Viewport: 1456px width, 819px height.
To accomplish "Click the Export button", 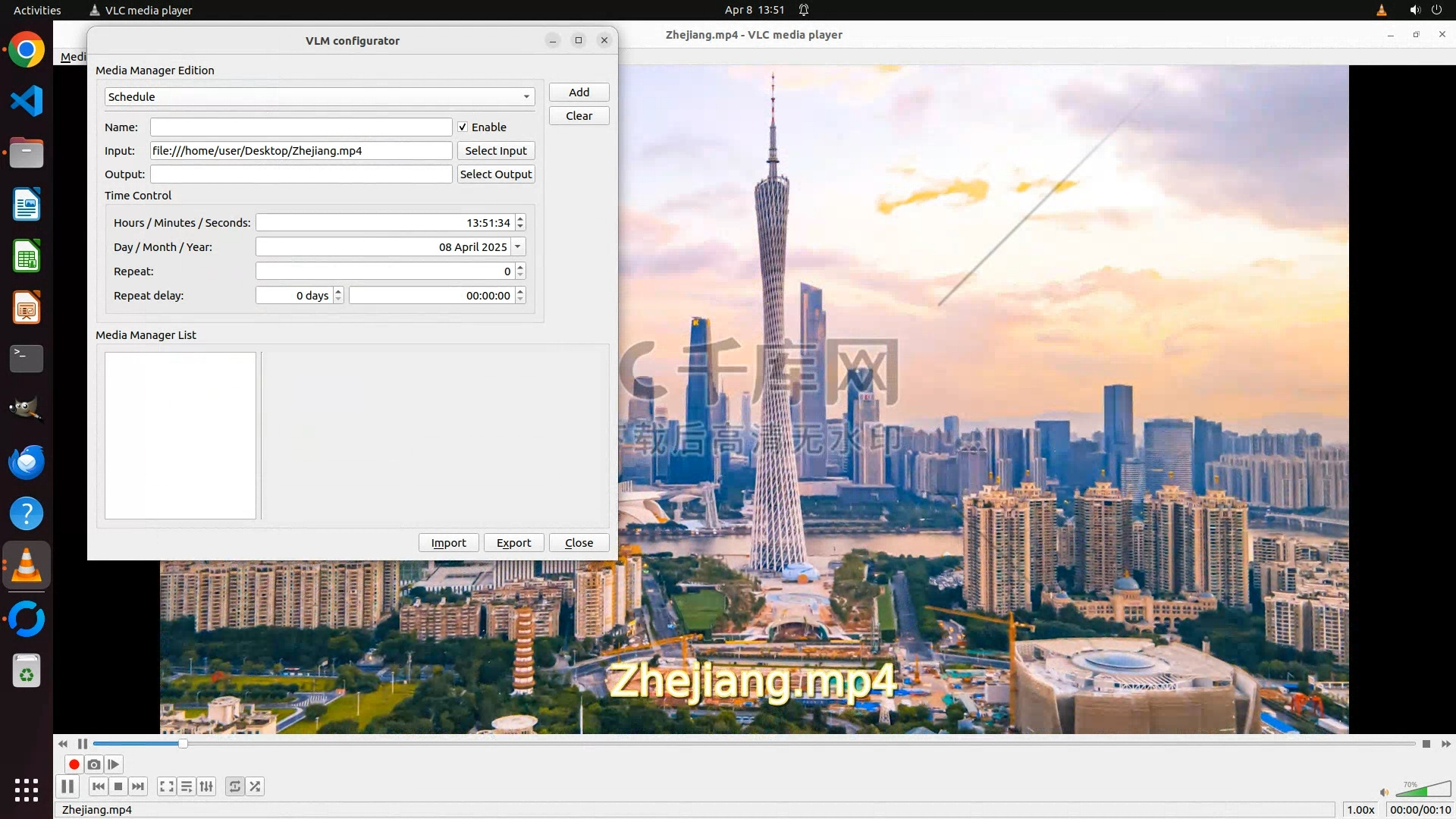I will coord(513,543).
